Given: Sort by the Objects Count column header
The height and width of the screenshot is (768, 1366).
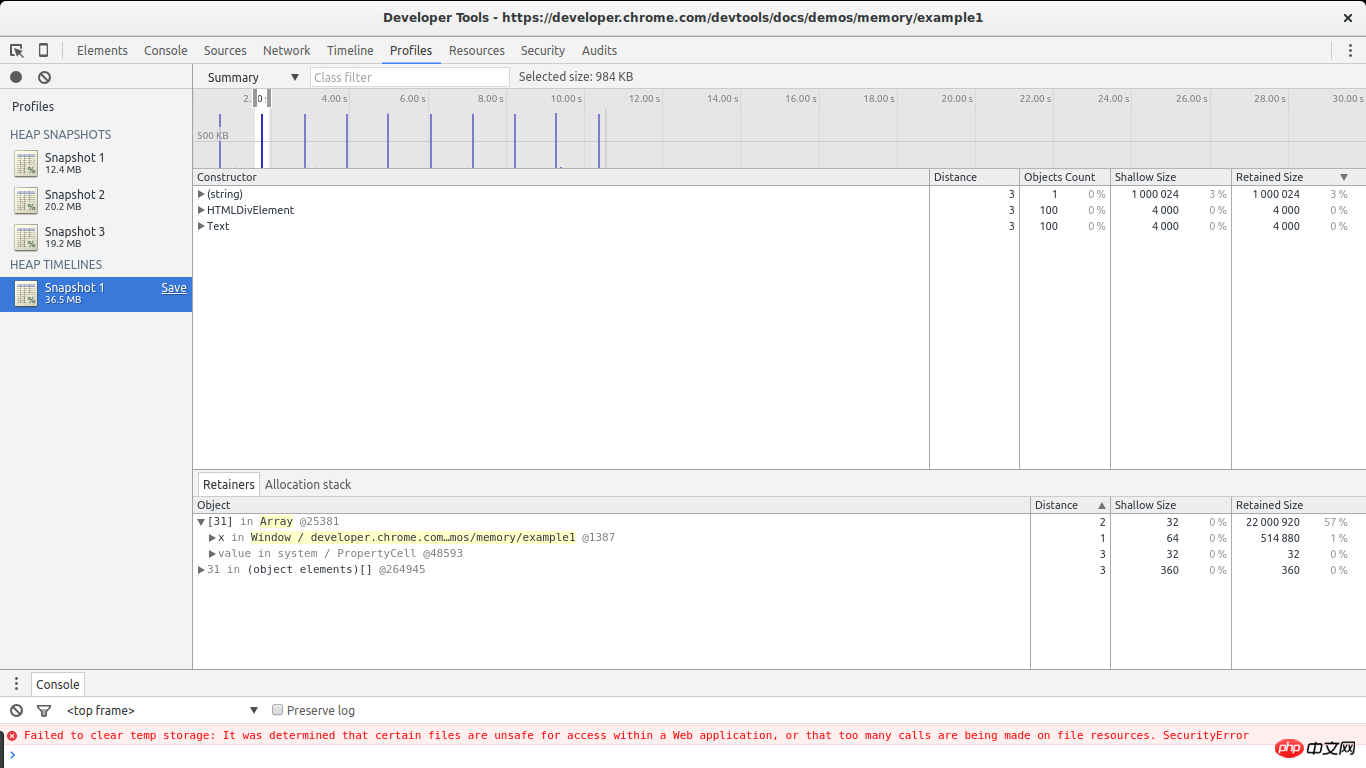Looking at the screenshot, I should pyautogui.click(x=1065, y=177).
